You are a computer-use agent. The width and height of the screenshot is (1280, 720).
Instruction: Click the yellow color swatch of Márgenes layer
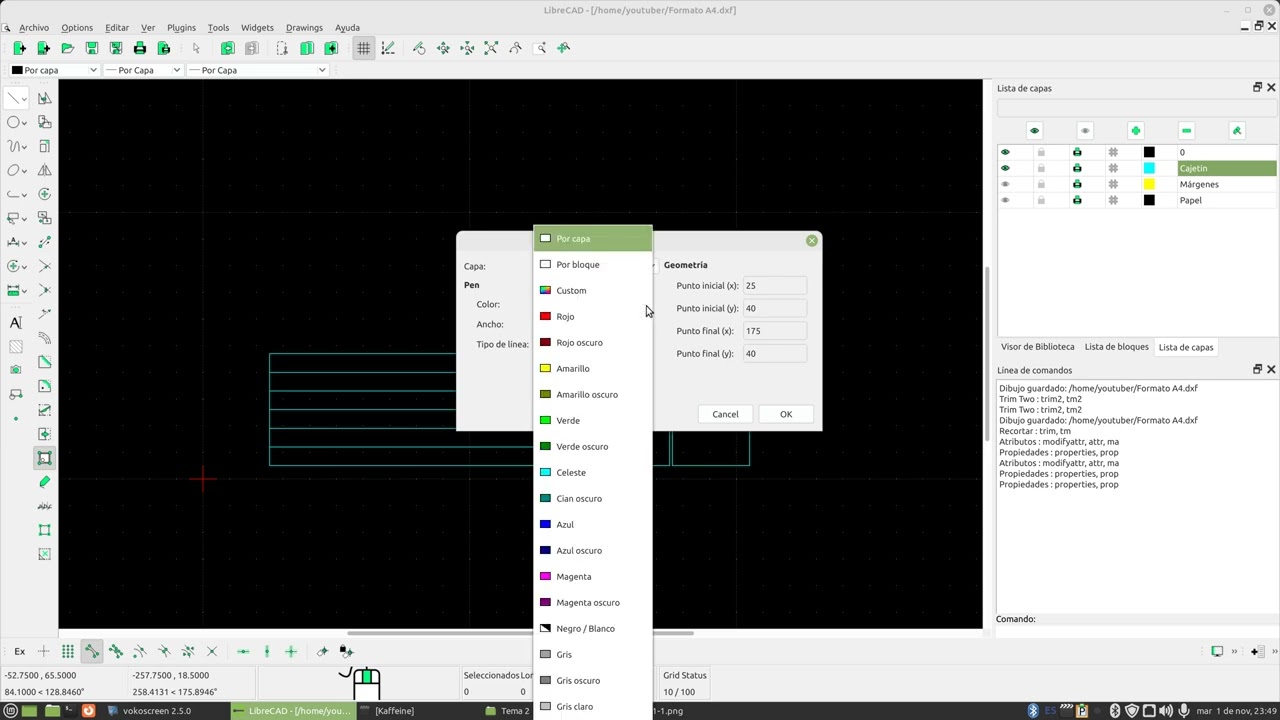point(1149,184)
